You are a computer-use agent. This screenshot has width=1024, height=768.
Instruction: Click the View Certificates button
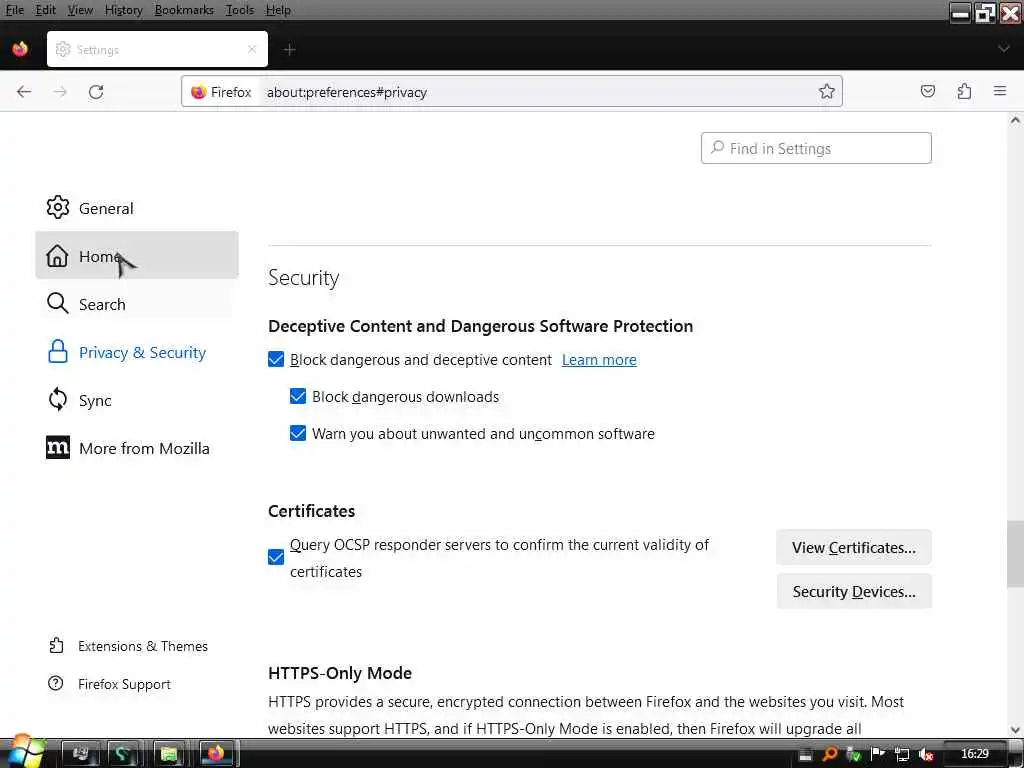(x=854, y=547)
